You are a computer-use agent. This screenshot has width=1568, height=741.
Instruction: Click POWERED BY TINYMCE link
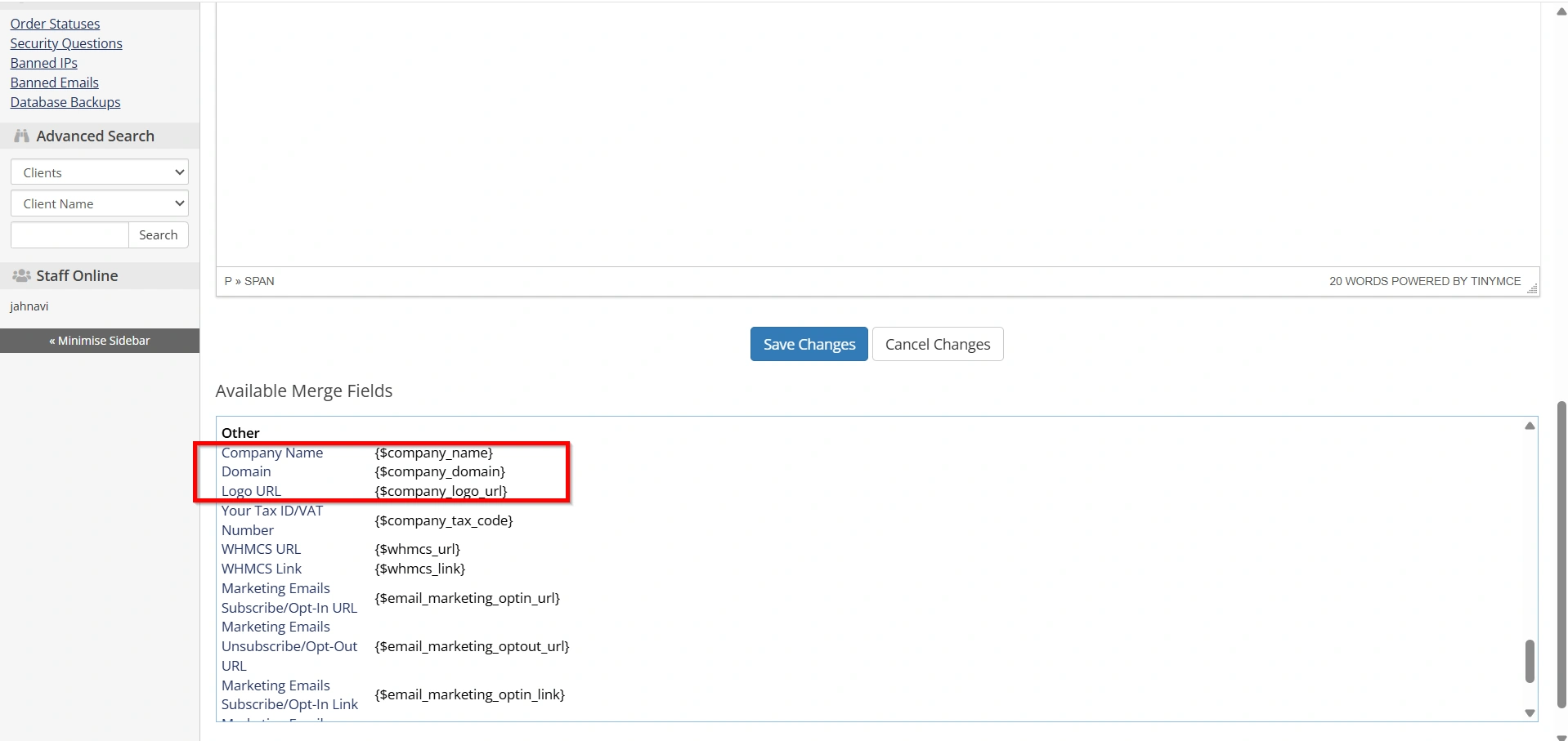point(1456,281)
